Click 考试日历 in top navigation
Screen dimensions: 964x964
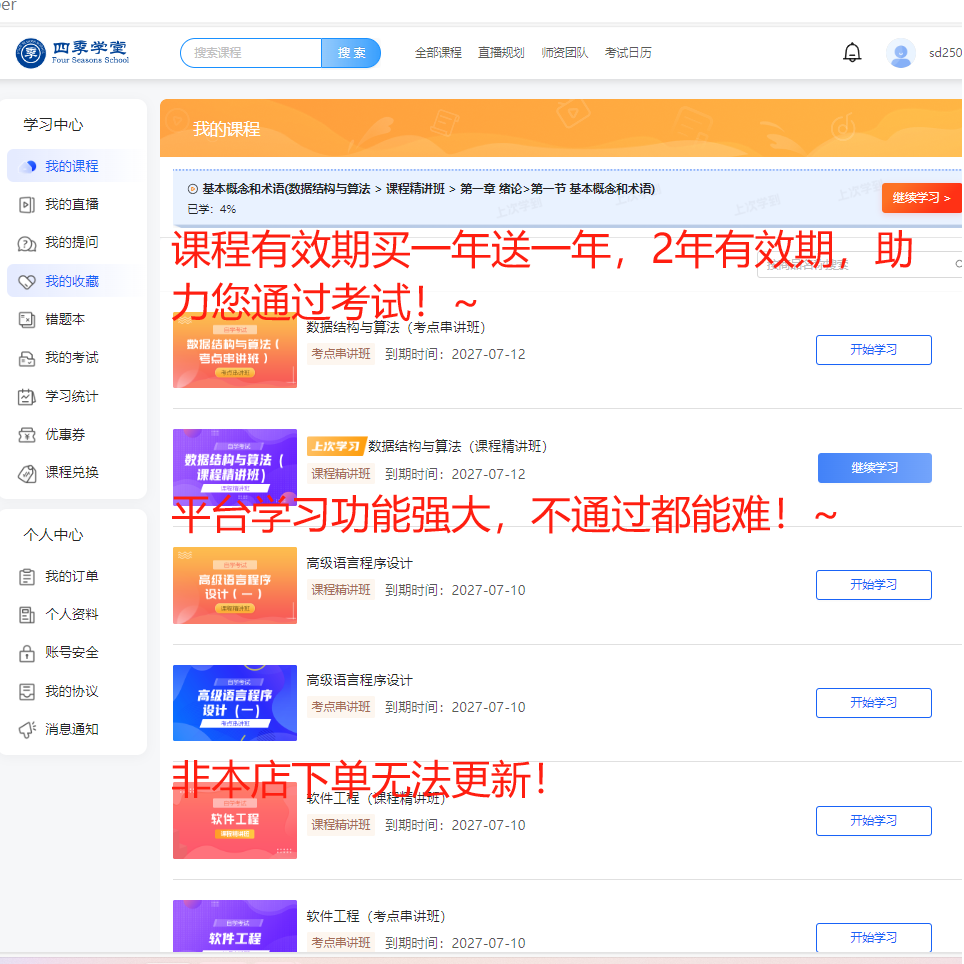click(x=628, y=53)
